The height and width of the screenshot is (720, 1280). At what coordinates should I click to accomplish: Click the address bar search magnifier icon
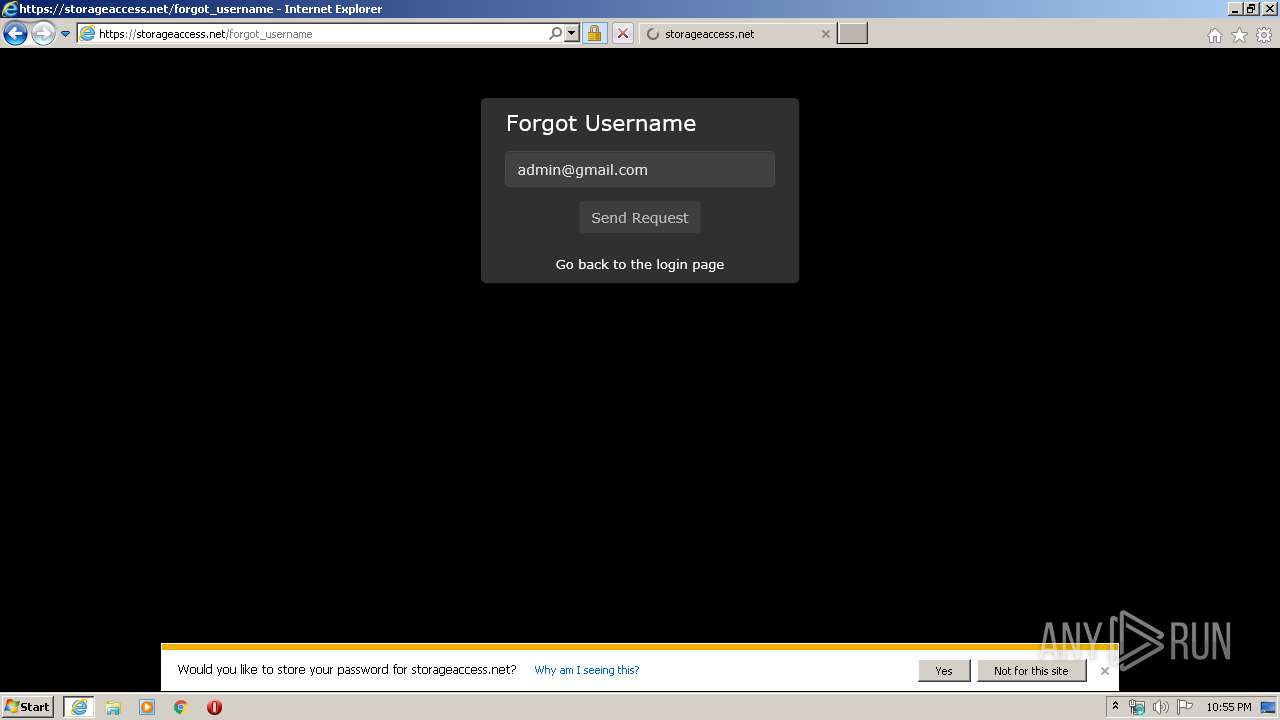tap(555, 33)
